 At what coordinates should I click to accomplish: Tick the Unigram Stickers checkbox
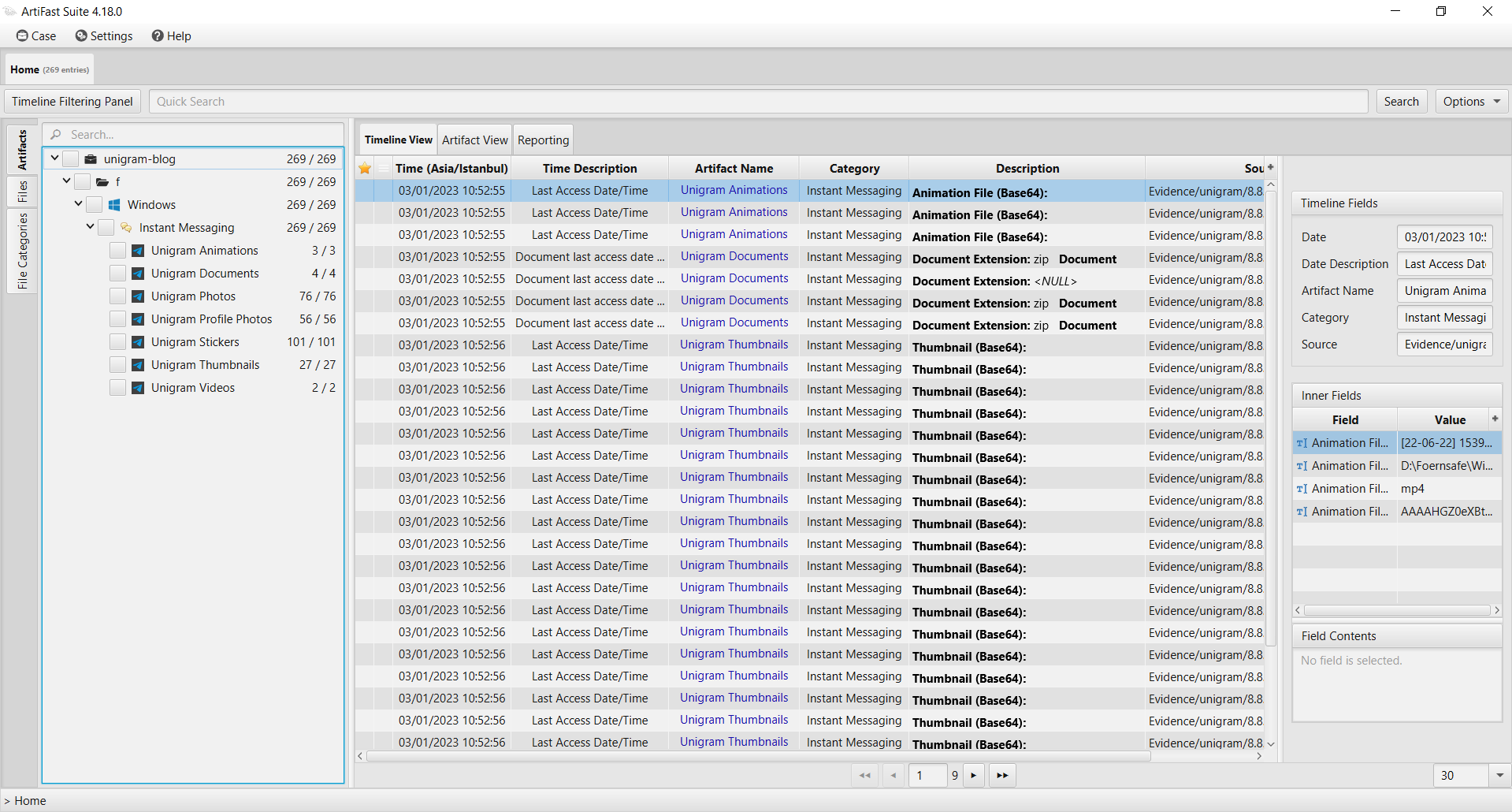pyautogui.click(x=117, y=342)
